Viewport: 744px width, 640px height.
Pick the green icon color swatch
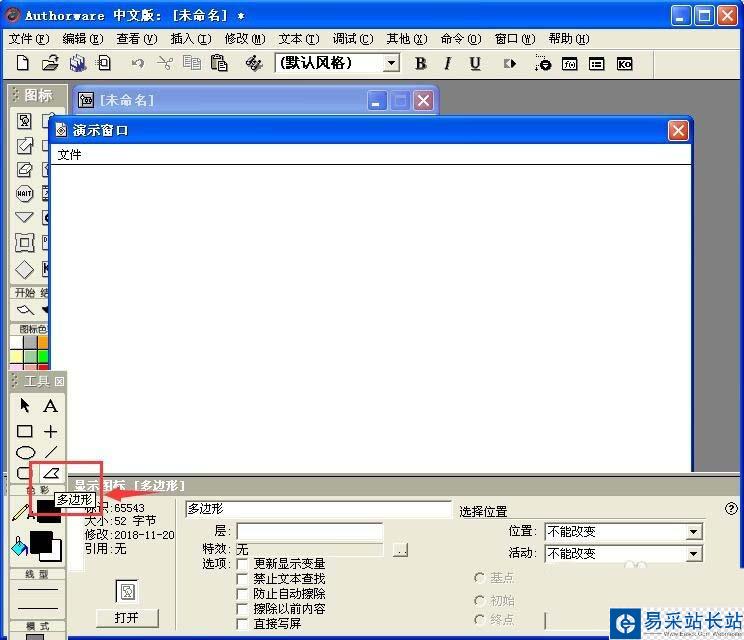43,357
